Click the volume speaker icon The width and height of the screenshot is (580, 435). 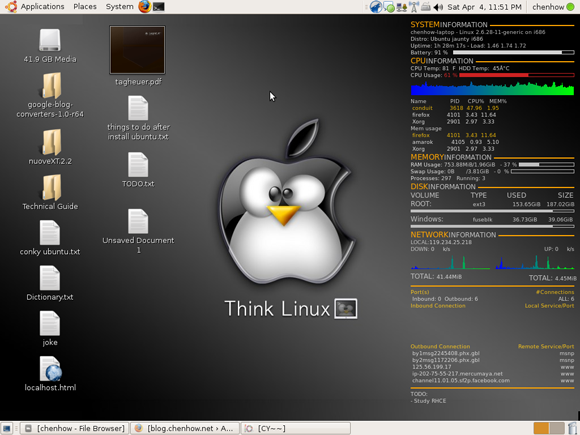[438, 7]
